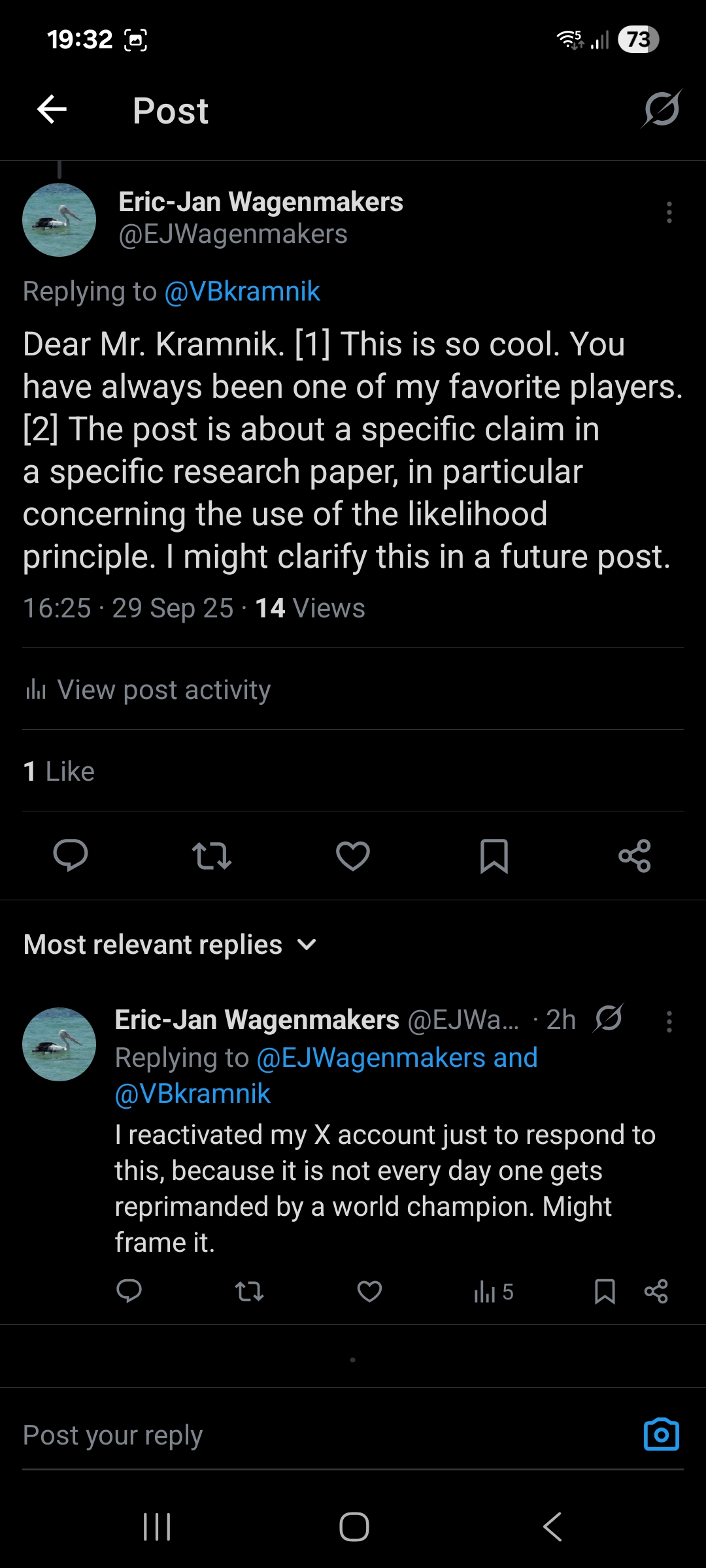Like the main post with the heart

coord(353,855)
